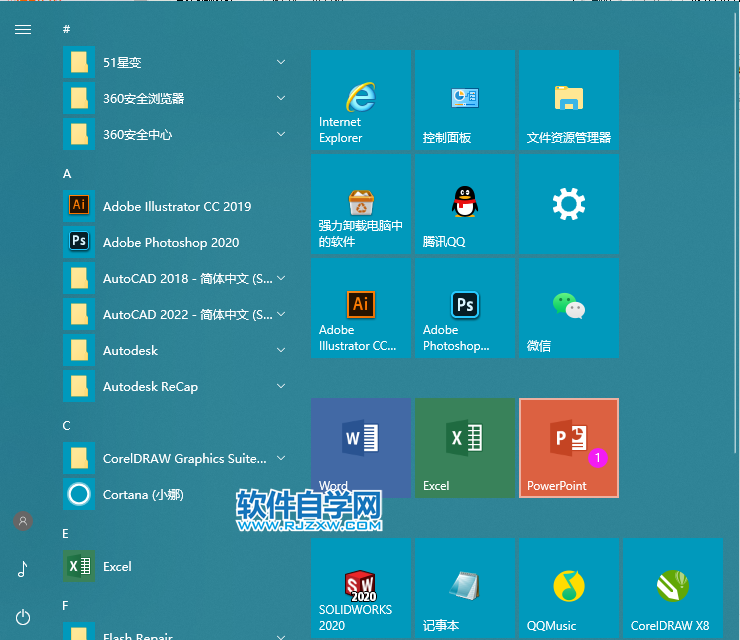Launch the CorelDRAW X8 tile
The image size is (740, 640).
coord(672,587)
